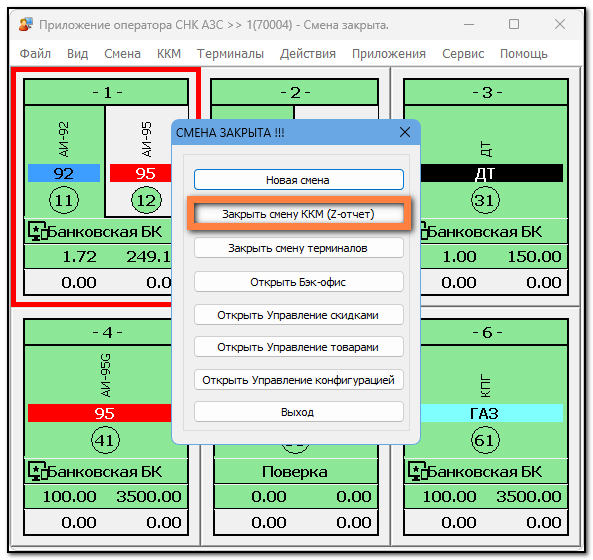Screen dimensions: 593x560
Task: Click value 1.72 on pump 1
Action: point(79,257)
